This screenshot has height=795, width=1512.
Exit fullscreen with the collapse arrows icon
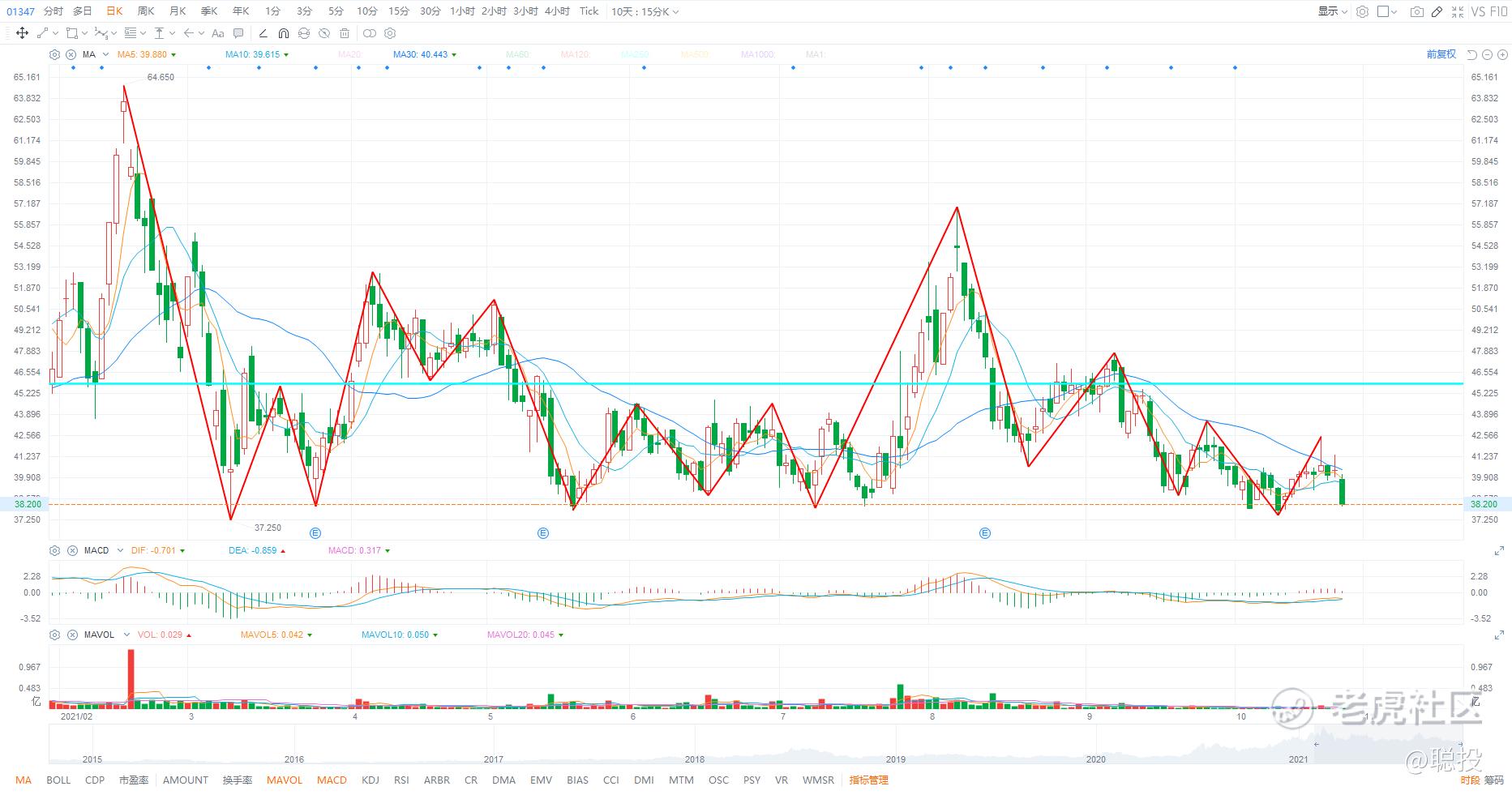coord(1458,11)
